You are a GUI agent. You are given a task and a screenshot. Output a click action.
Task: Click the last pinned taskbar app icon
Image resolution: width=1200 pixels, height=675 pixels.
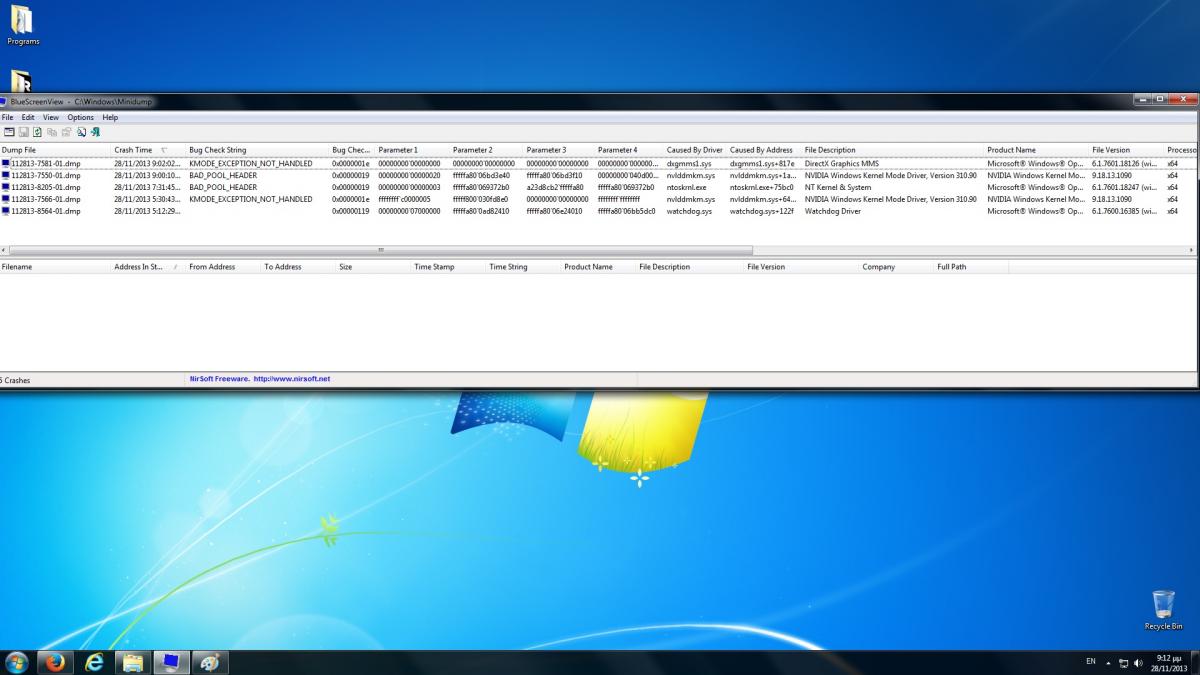click(x=209, y=662)
